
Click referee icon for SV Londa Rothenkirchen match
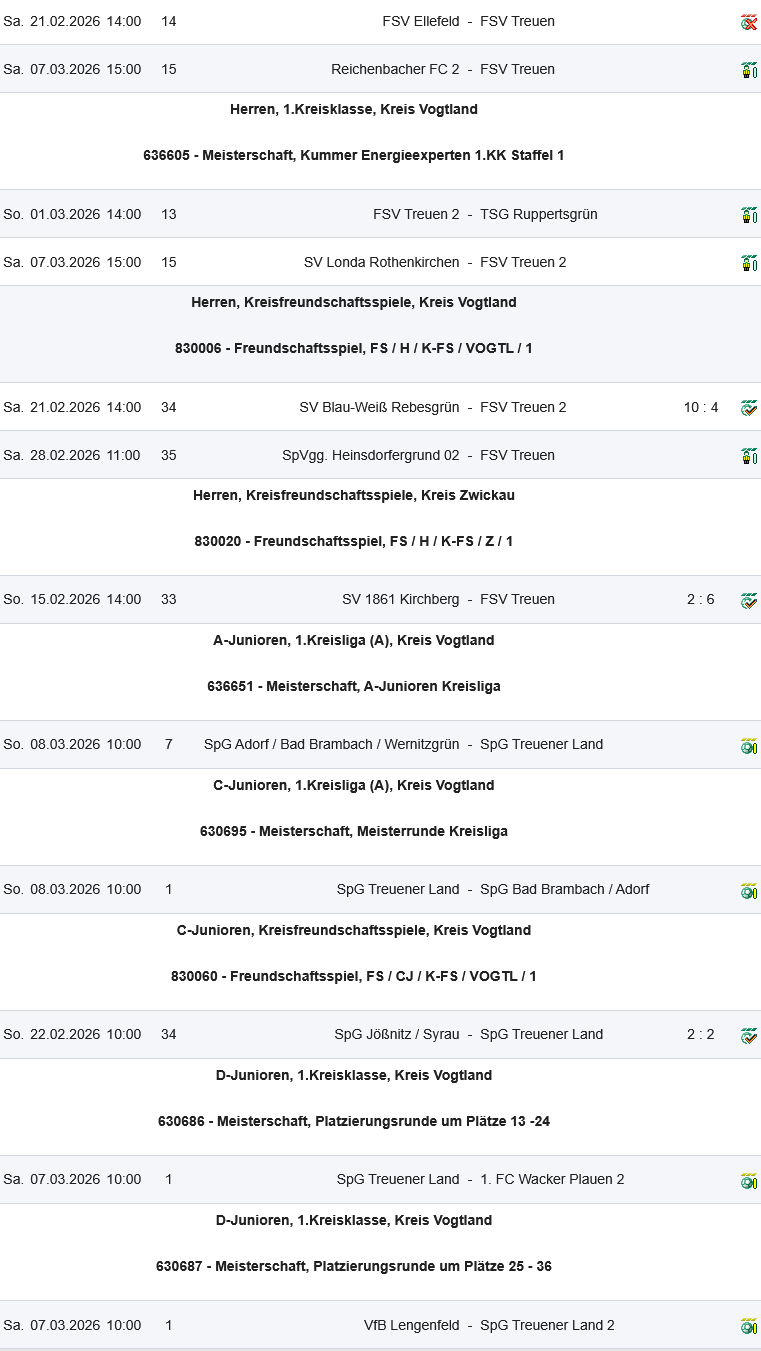click(748, 263)
